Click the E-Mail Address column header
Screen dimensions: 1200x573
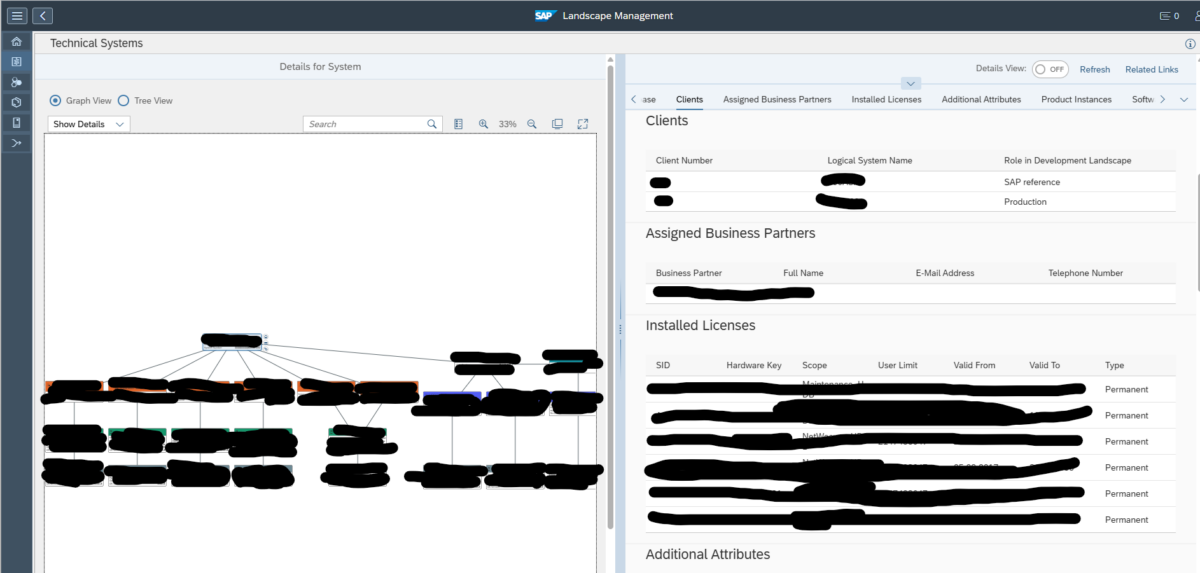click(944, 273)
